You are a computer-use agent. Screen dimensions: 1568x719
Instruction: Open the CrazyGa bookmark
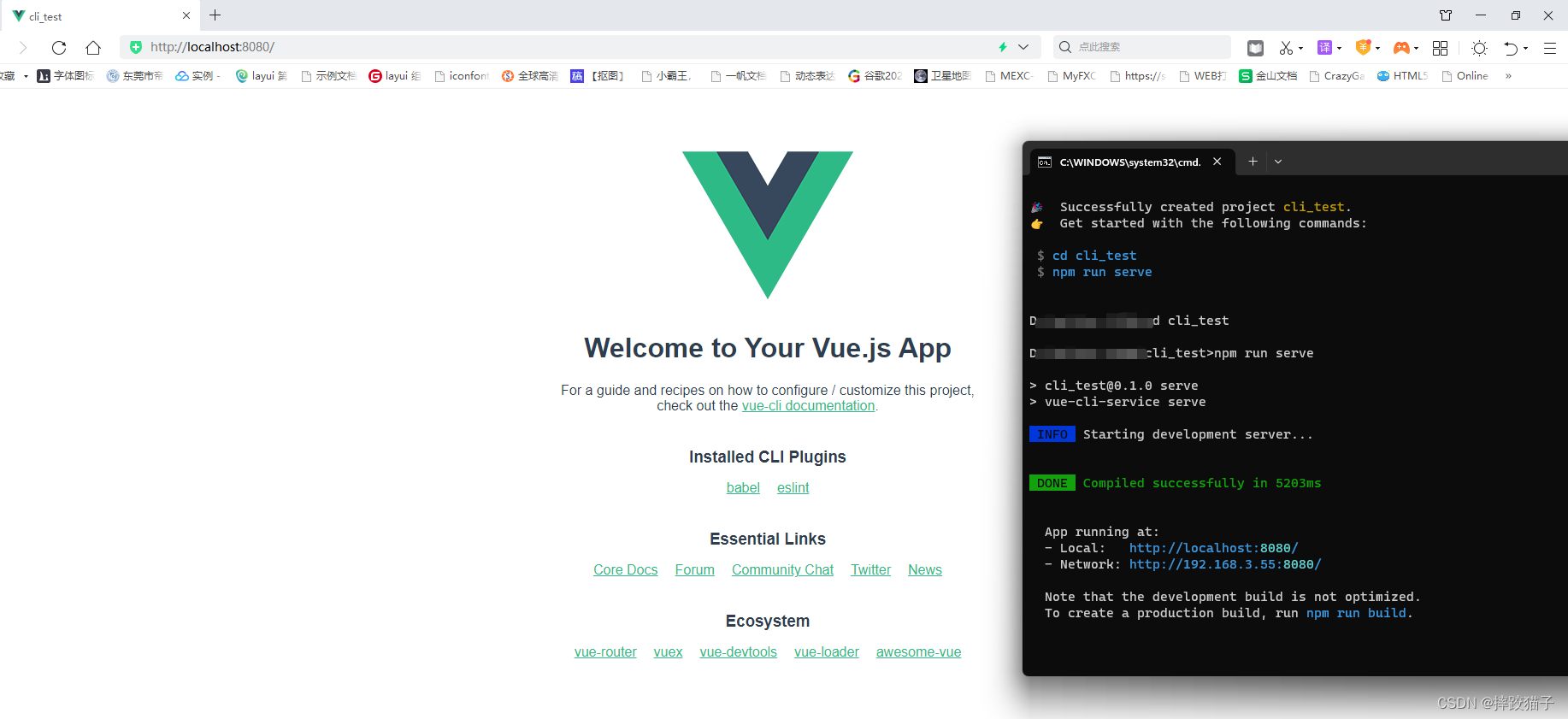1337,76
